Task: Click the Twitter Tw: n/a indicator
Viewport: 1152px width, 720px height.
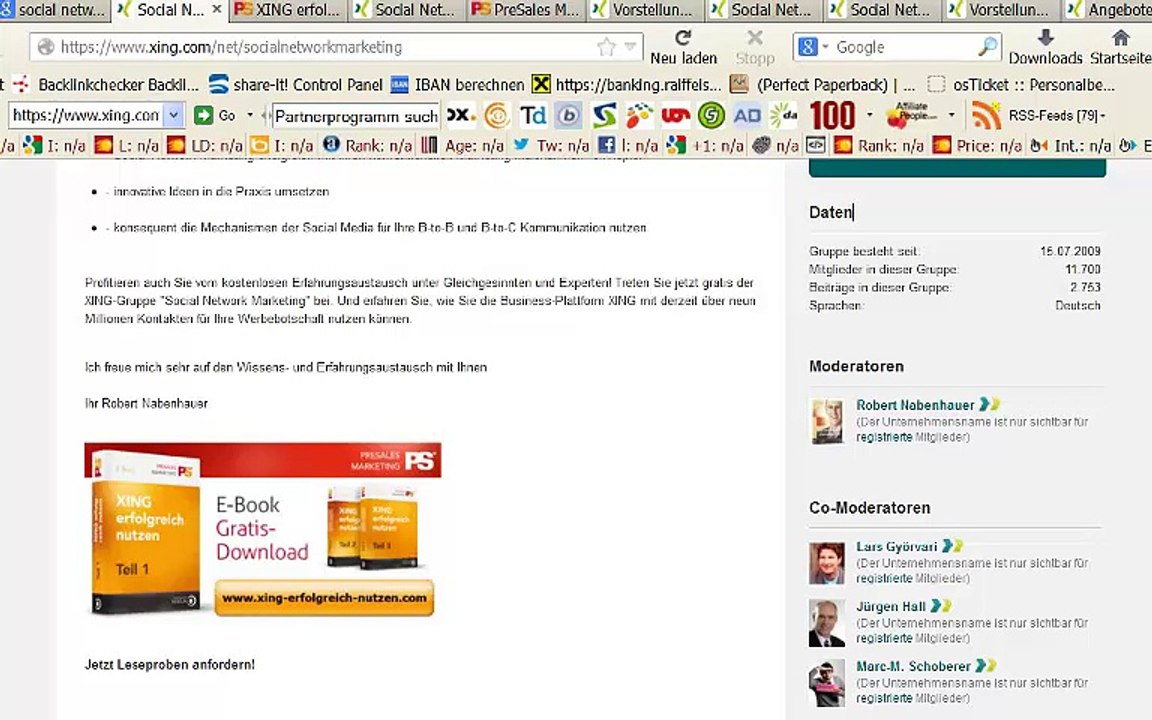Action: pos(550,145)
